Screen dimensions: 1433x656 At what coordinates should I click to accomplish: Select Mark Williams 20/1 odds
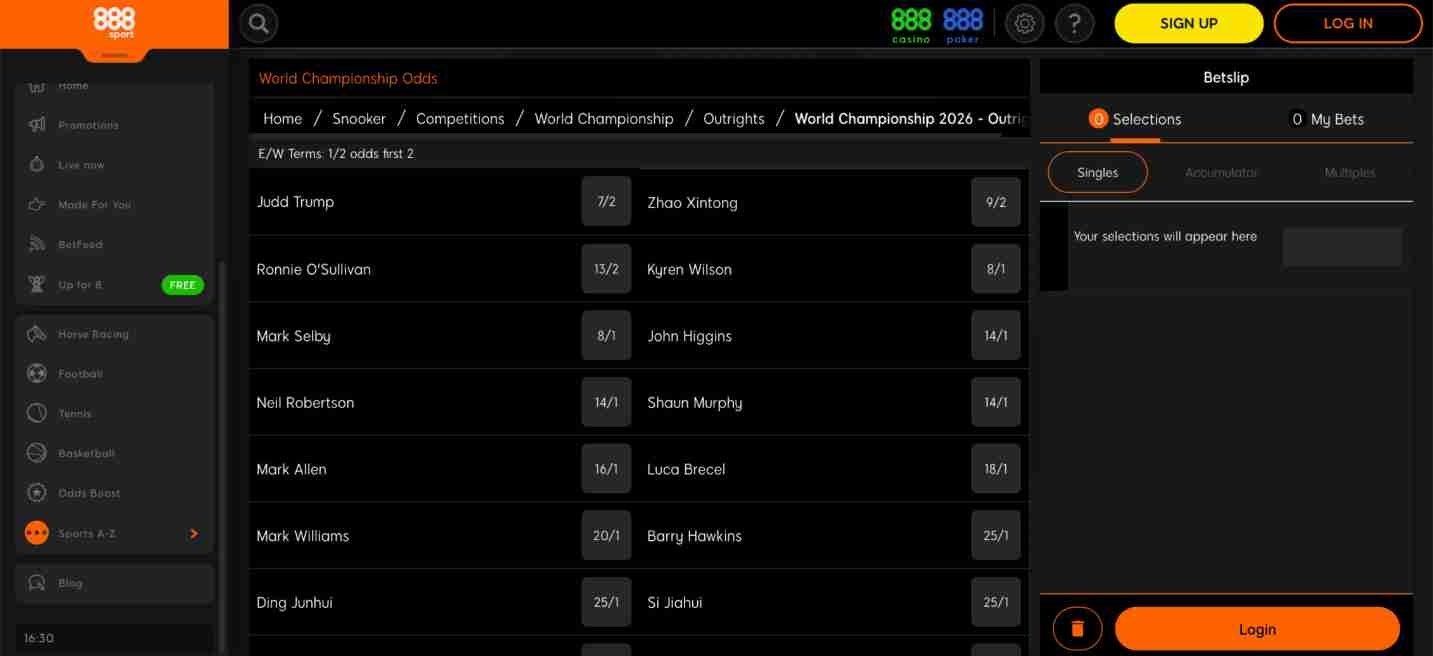pos(606,535)
